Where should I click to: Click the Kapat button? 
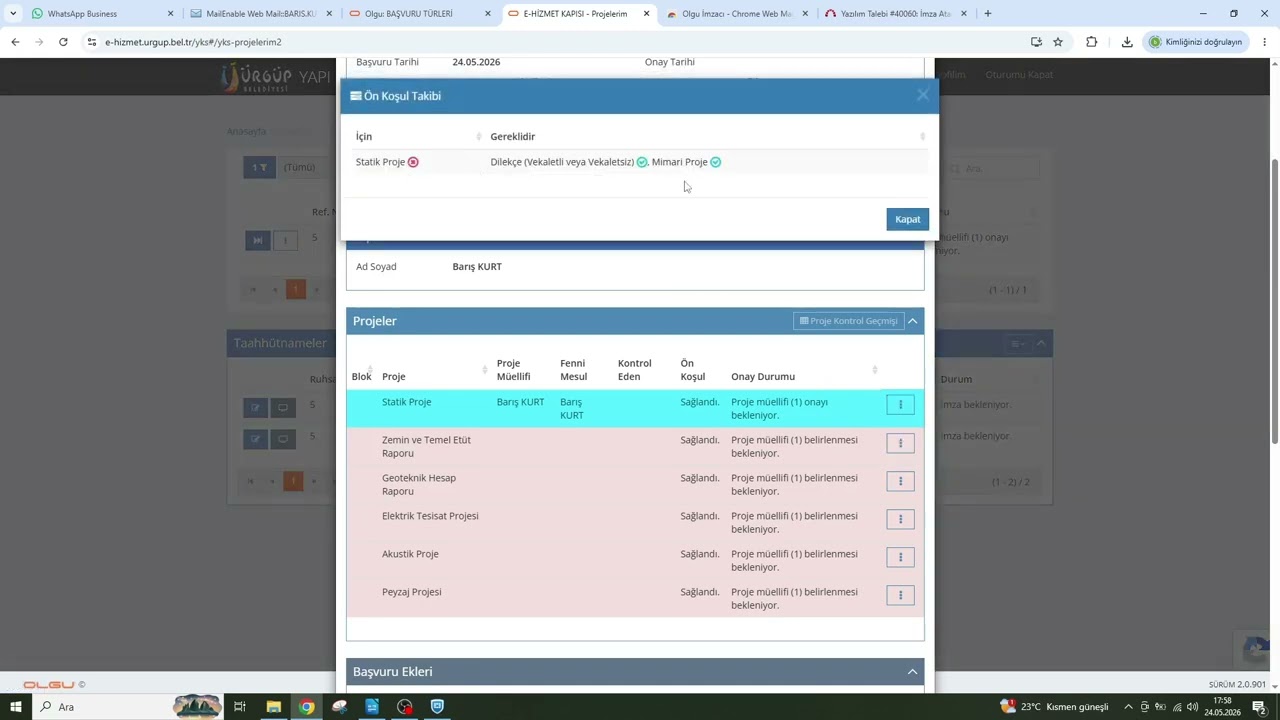click(x=907, y=219)
